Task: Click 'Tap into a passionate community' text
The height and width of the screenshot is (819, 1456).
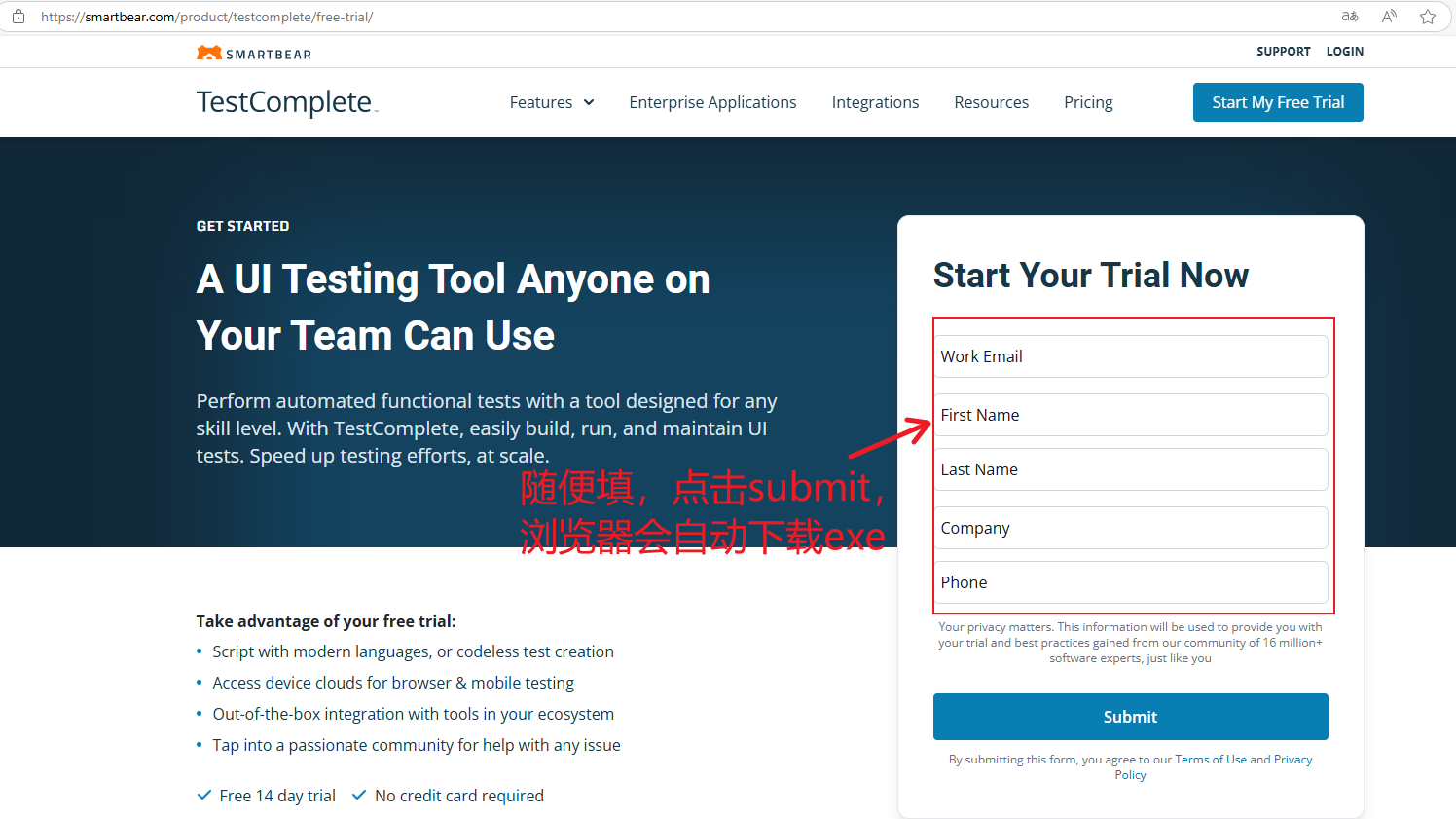Action: tap(417, 745)
